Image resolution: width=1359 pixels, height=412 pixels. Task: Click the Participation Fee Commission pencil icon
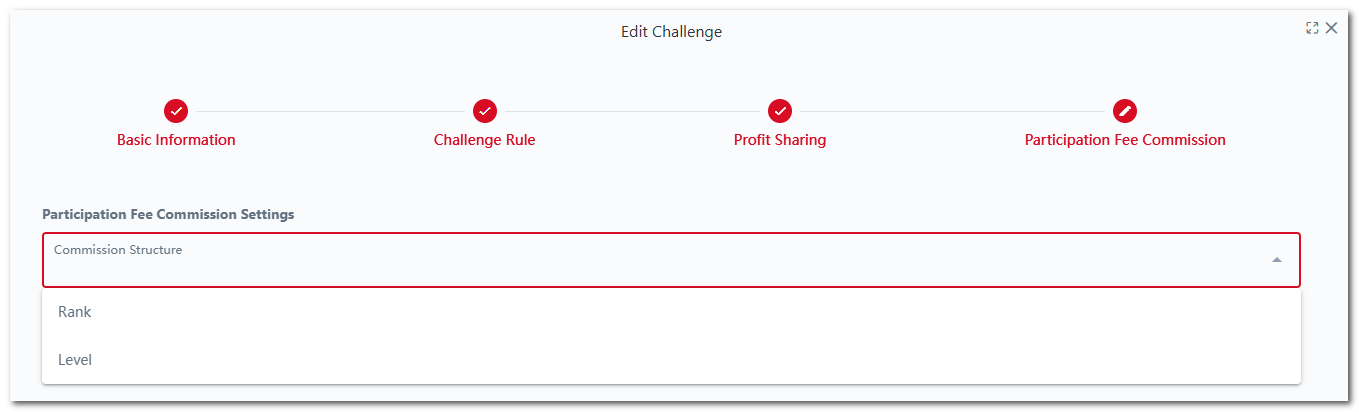coord(1125,111)
